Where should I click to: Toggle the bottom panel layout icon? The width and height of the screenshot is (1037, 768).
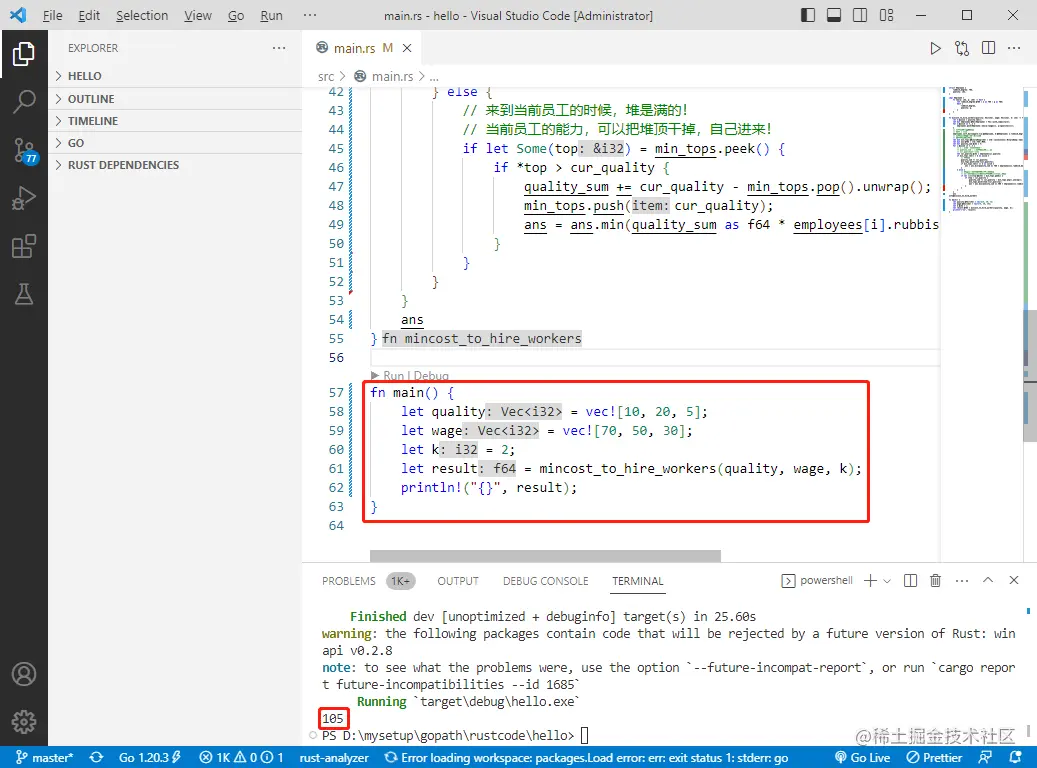tap(834, 15)
